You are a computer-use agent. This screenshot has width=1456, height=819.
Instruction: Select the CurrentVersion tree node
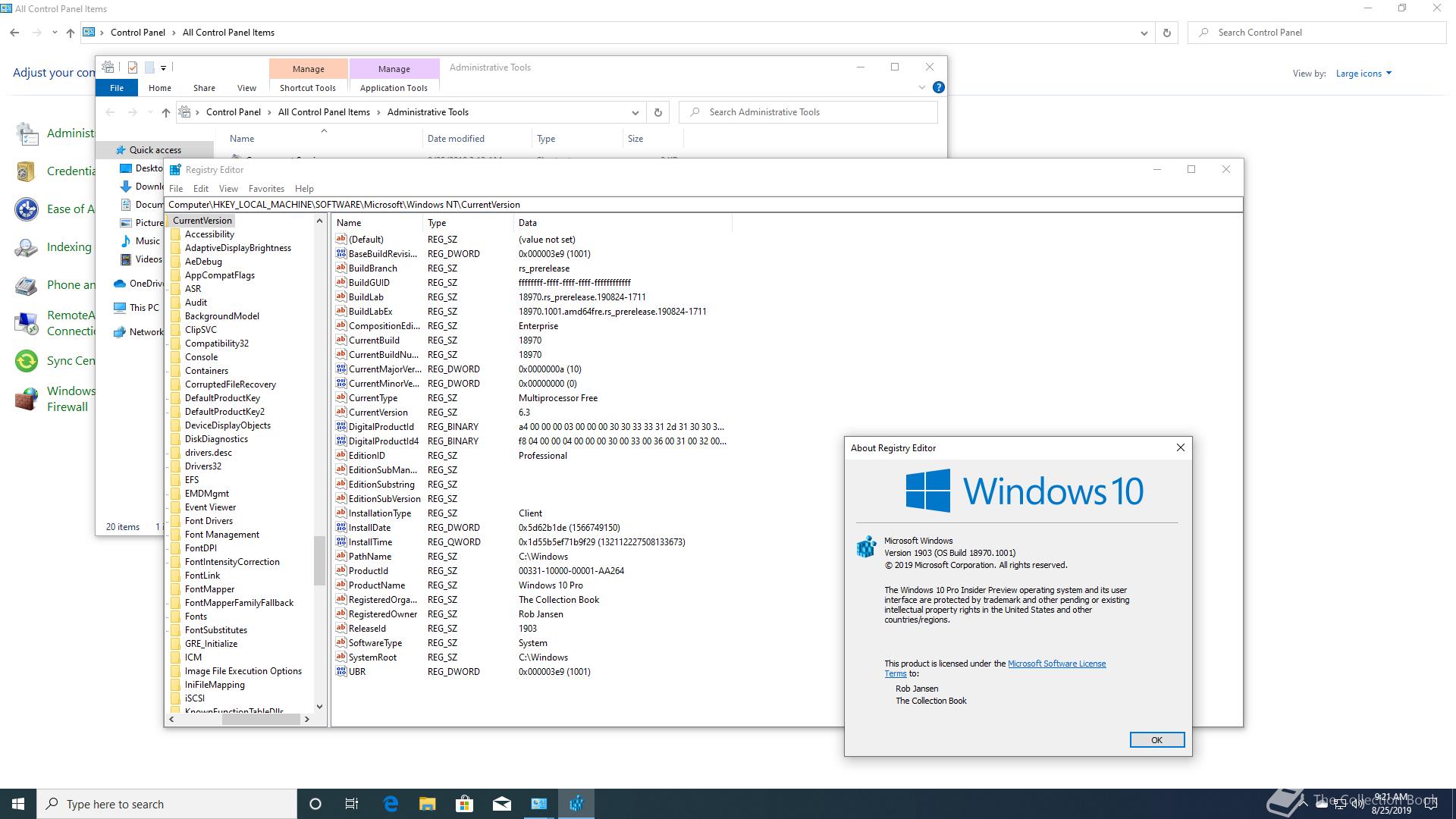(202, 221)
